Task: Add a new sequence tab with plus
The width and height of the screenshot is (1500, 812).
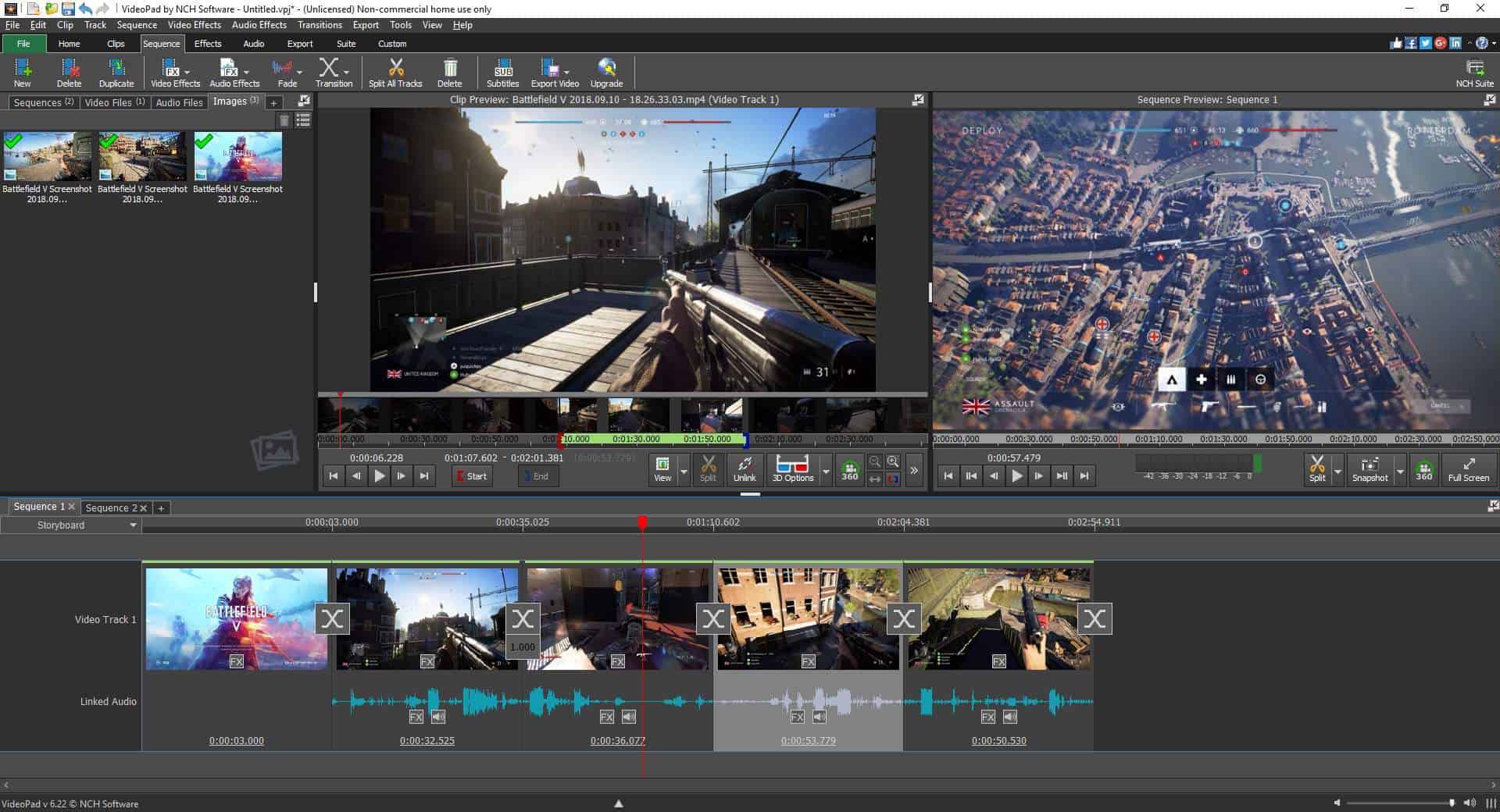Action: click(x=161, y=508)
